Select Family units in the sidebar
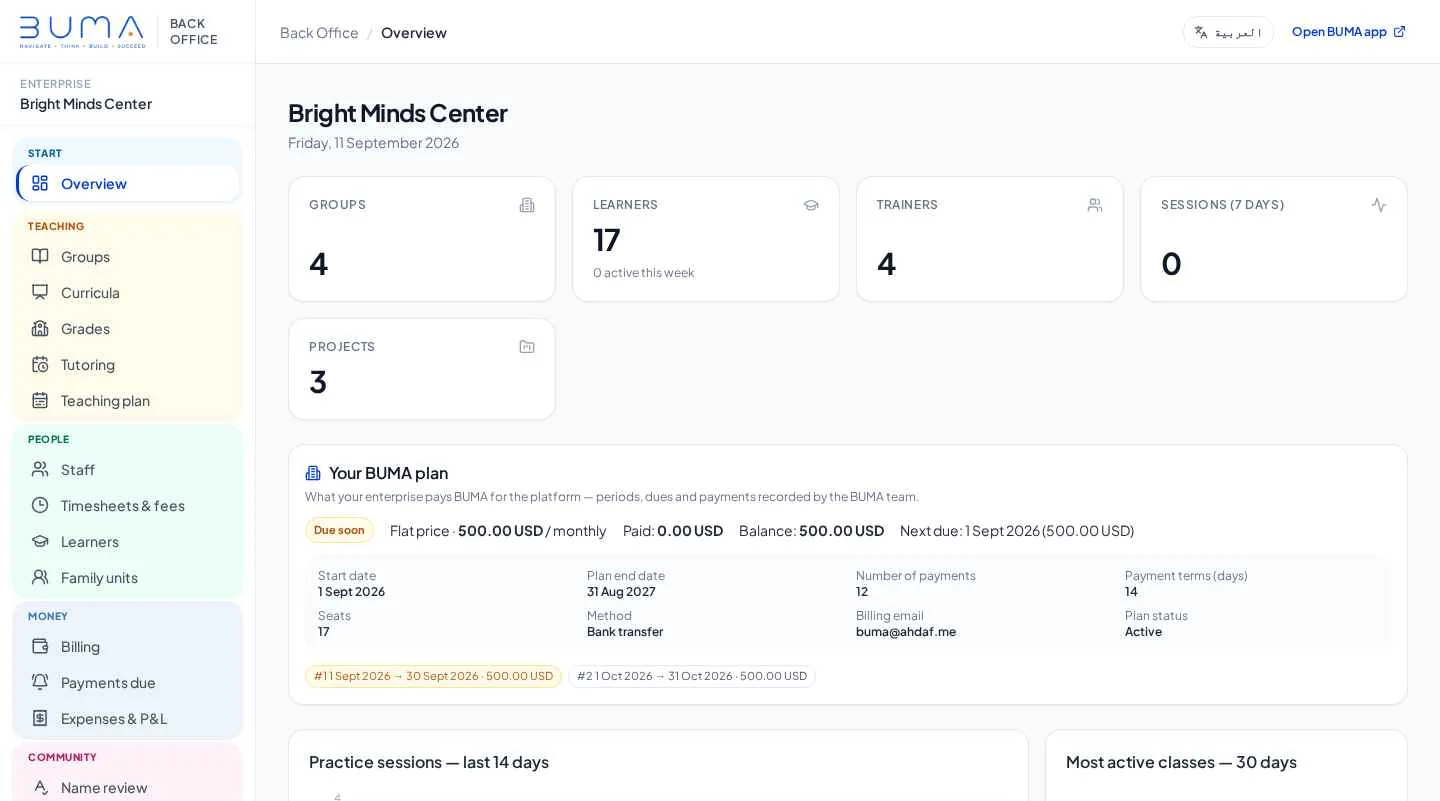The width and height of the screenshot is (1440, 801). pos(128,577)
